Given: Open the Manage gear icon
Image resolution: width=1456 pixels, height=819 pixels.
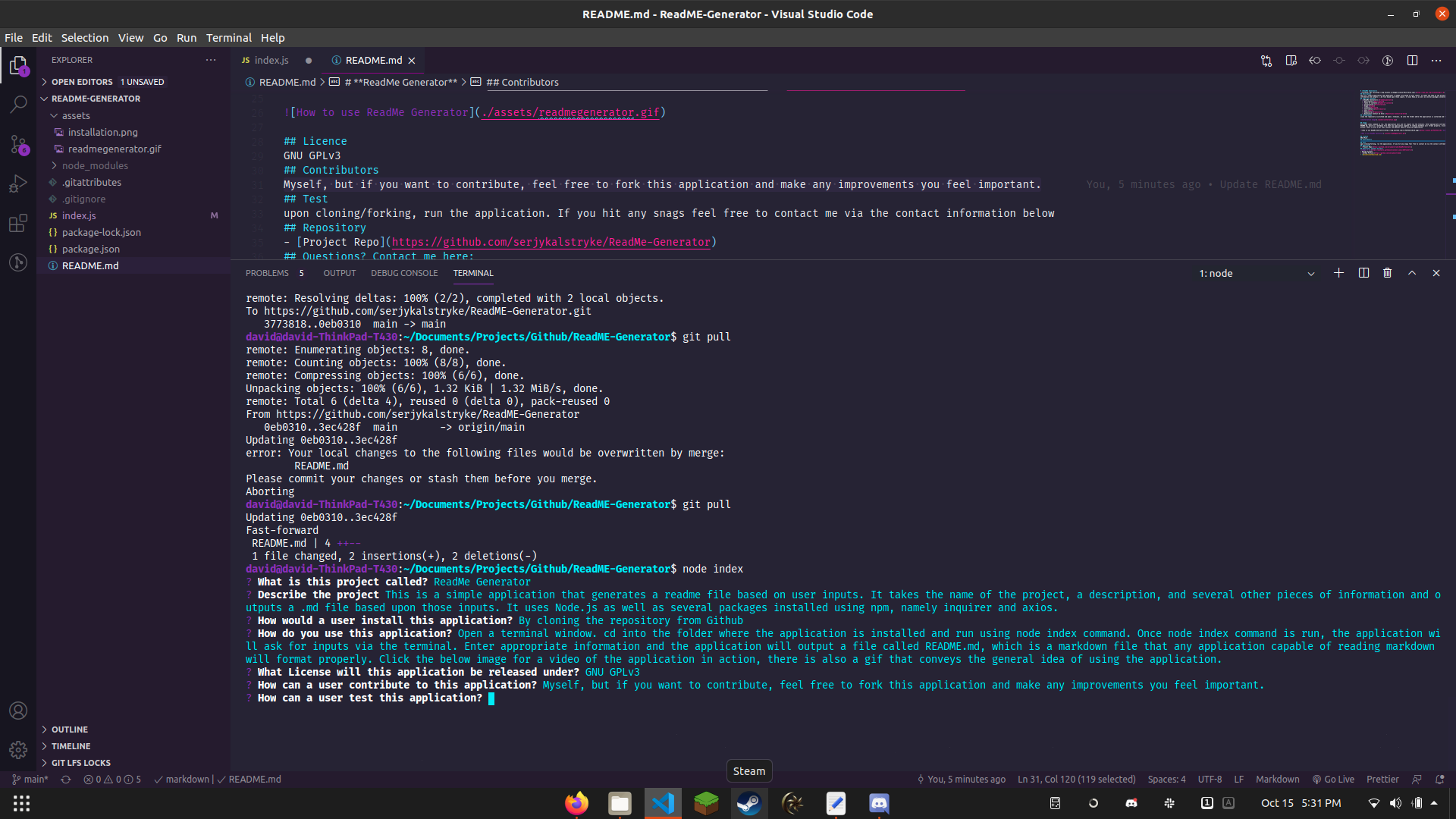Looking at the screenshot, I should [18, 750].
